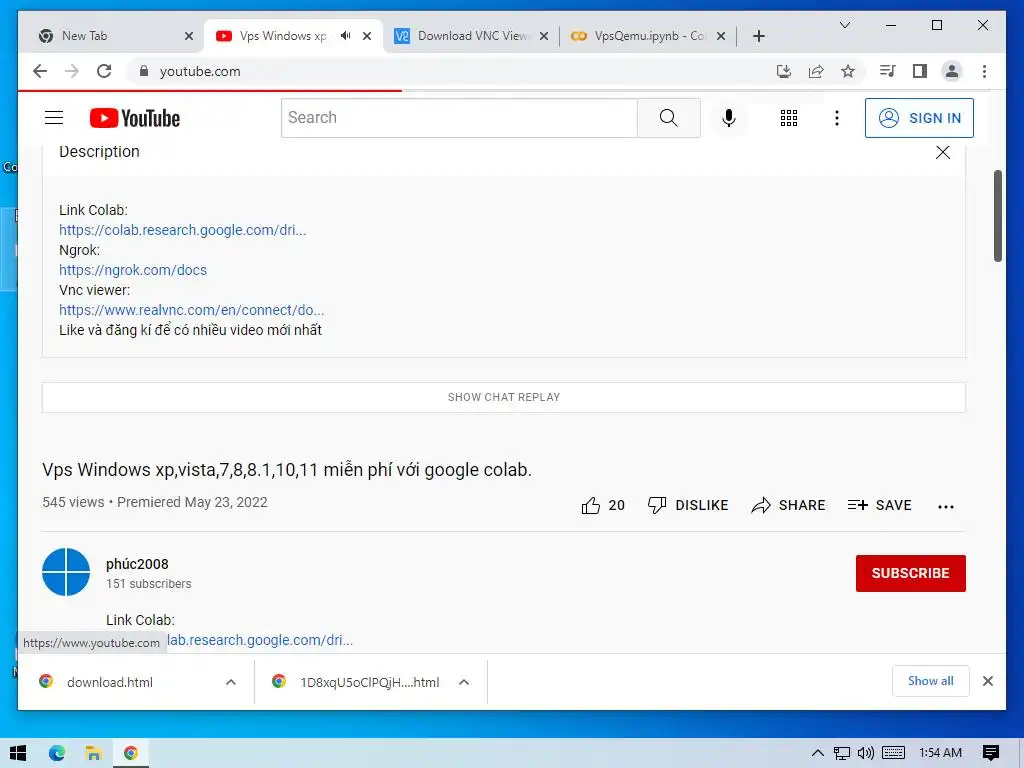The height and width of the screenshot is (768, 1024).
Task: Open the Windows Start menu
Action: click(18, 753)
